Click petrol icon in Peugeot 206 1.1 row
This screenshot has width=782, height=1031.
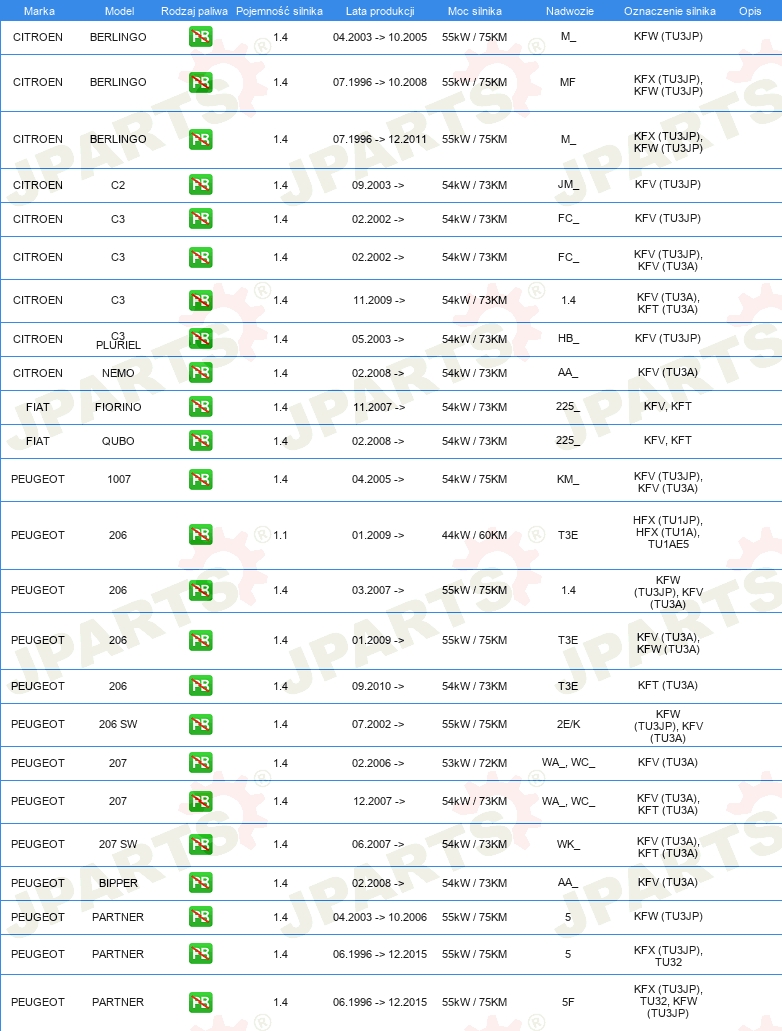click(201, 535)
